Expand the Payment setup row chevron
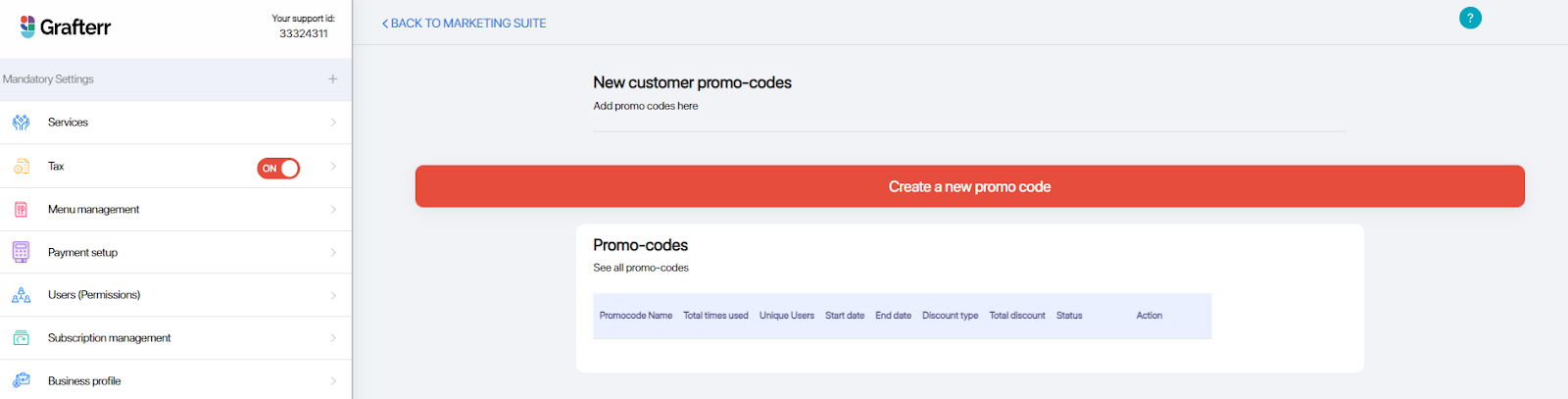The height and width of the screenshot is (399, 1568). coord(333,252)
